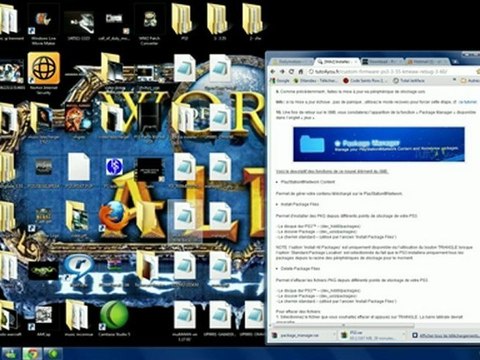Open the 'ce tutoriel' link in page
480x360 pixels.
pyautogui.click(x=468, y=102)
